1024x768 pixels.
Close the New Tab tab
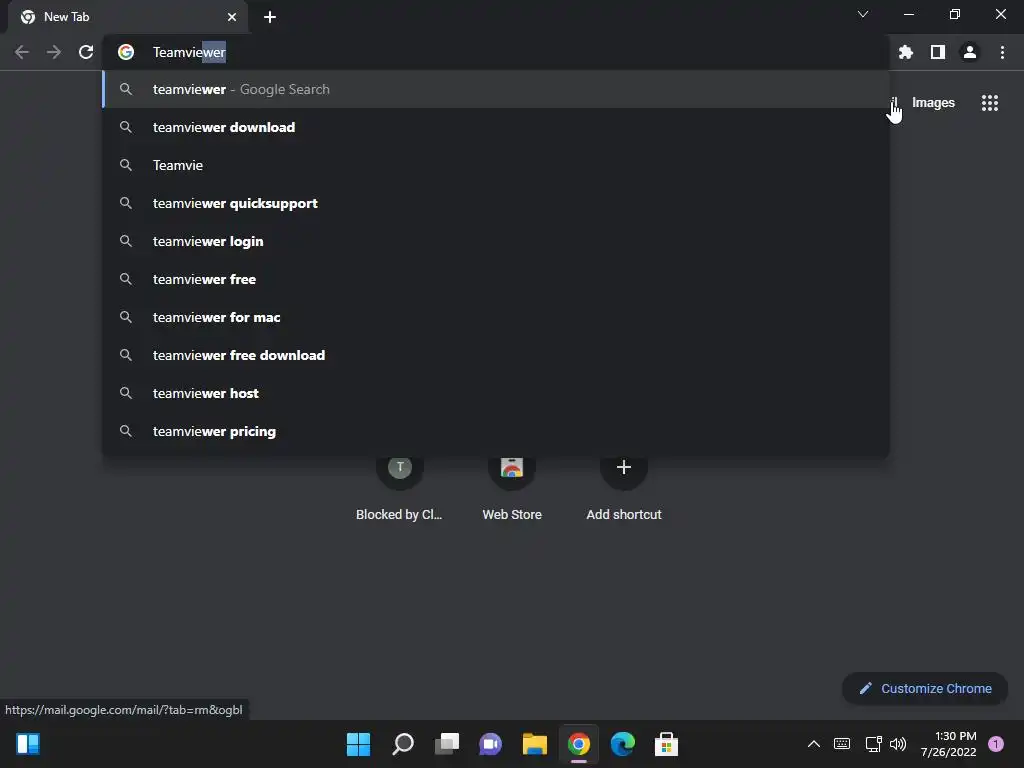pyautogui.click(x=232, y=17)
